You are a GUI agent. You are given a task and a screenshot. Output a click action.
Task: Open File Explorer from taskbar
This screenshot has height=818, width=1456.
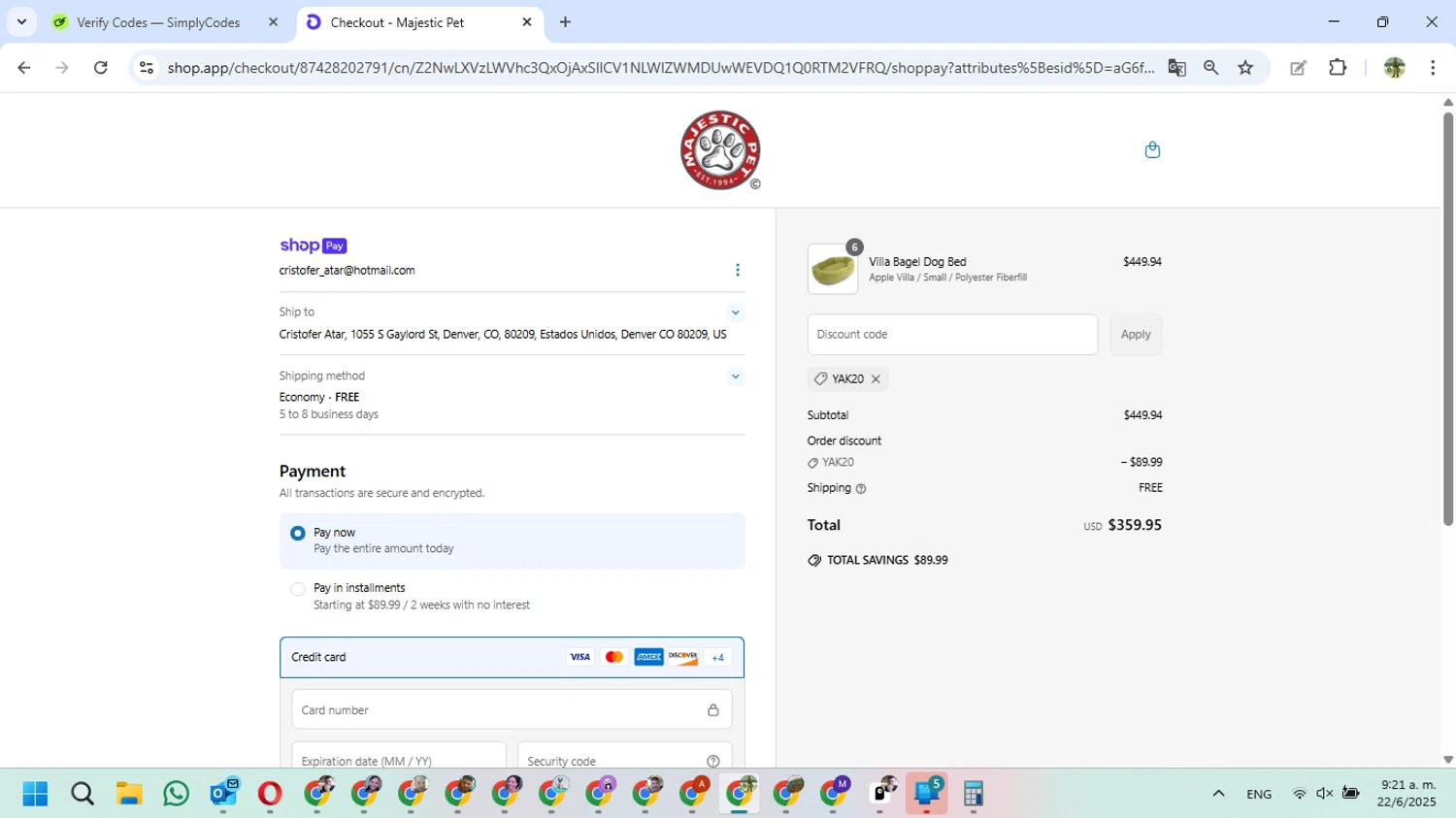click(x=129, y=794)
